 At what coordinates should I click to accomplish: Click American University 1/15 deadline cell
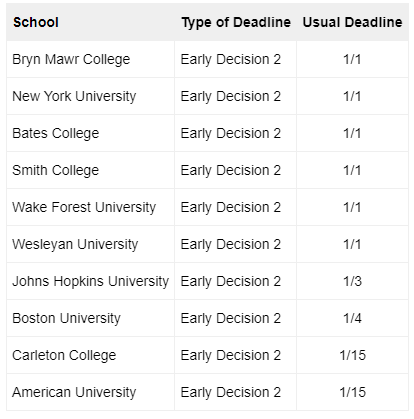[352, 392]
